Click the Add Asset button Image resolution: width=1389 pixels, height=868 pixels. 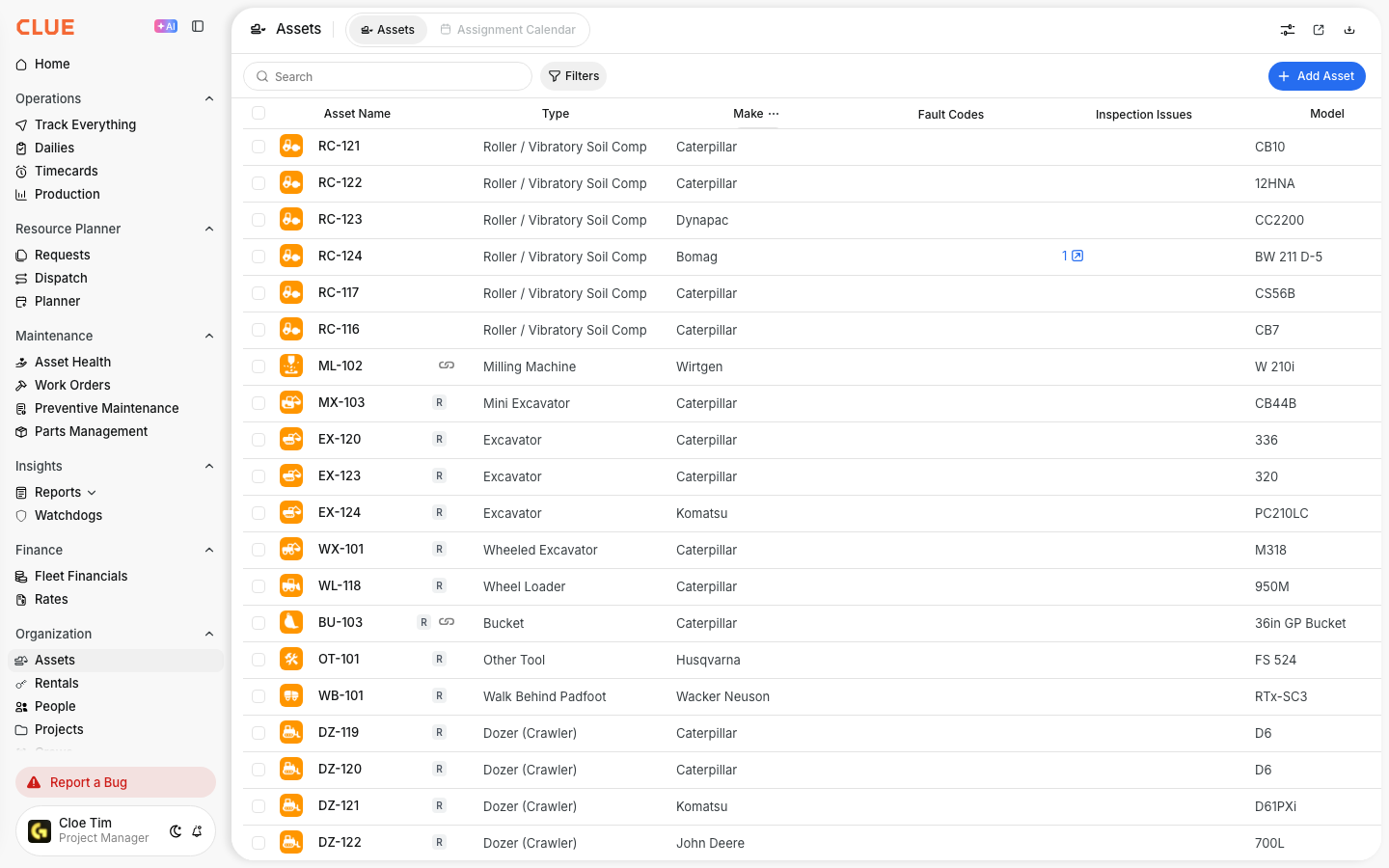pyautogui.click(x=1317, y=76)
